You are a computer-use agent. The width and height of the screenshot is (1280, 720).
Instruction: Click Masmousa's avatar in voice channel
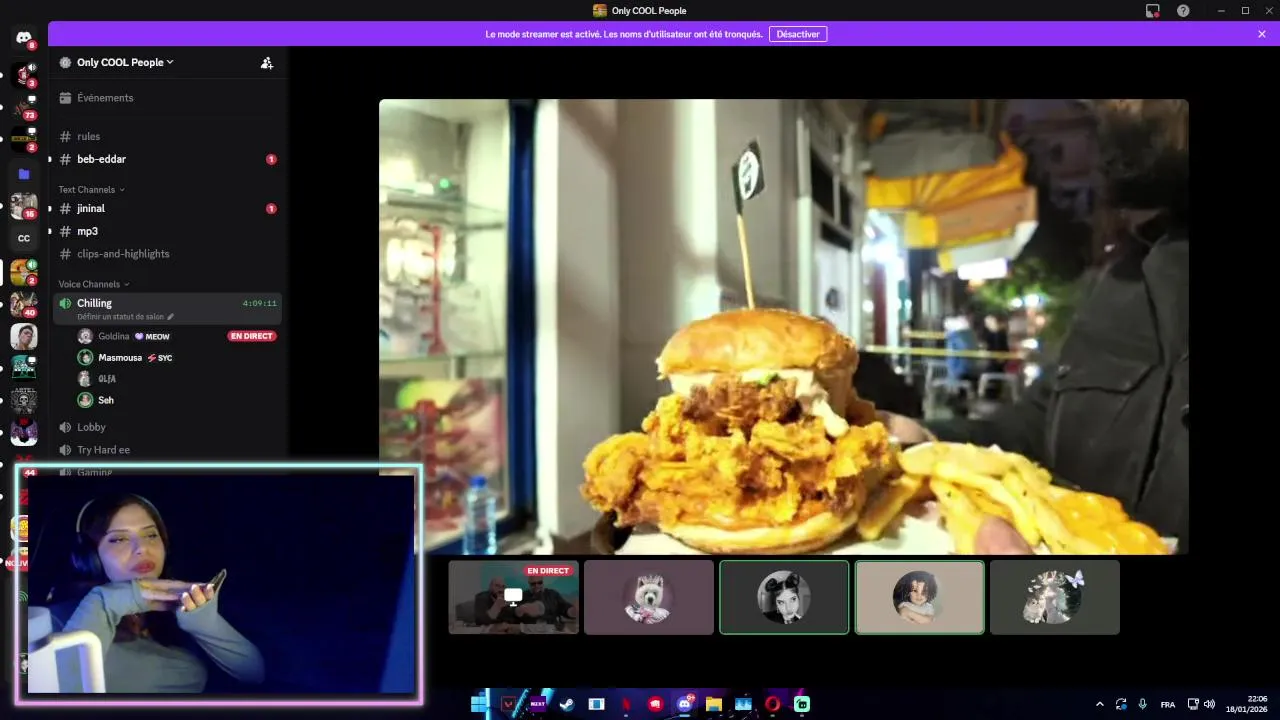point(85,357)
